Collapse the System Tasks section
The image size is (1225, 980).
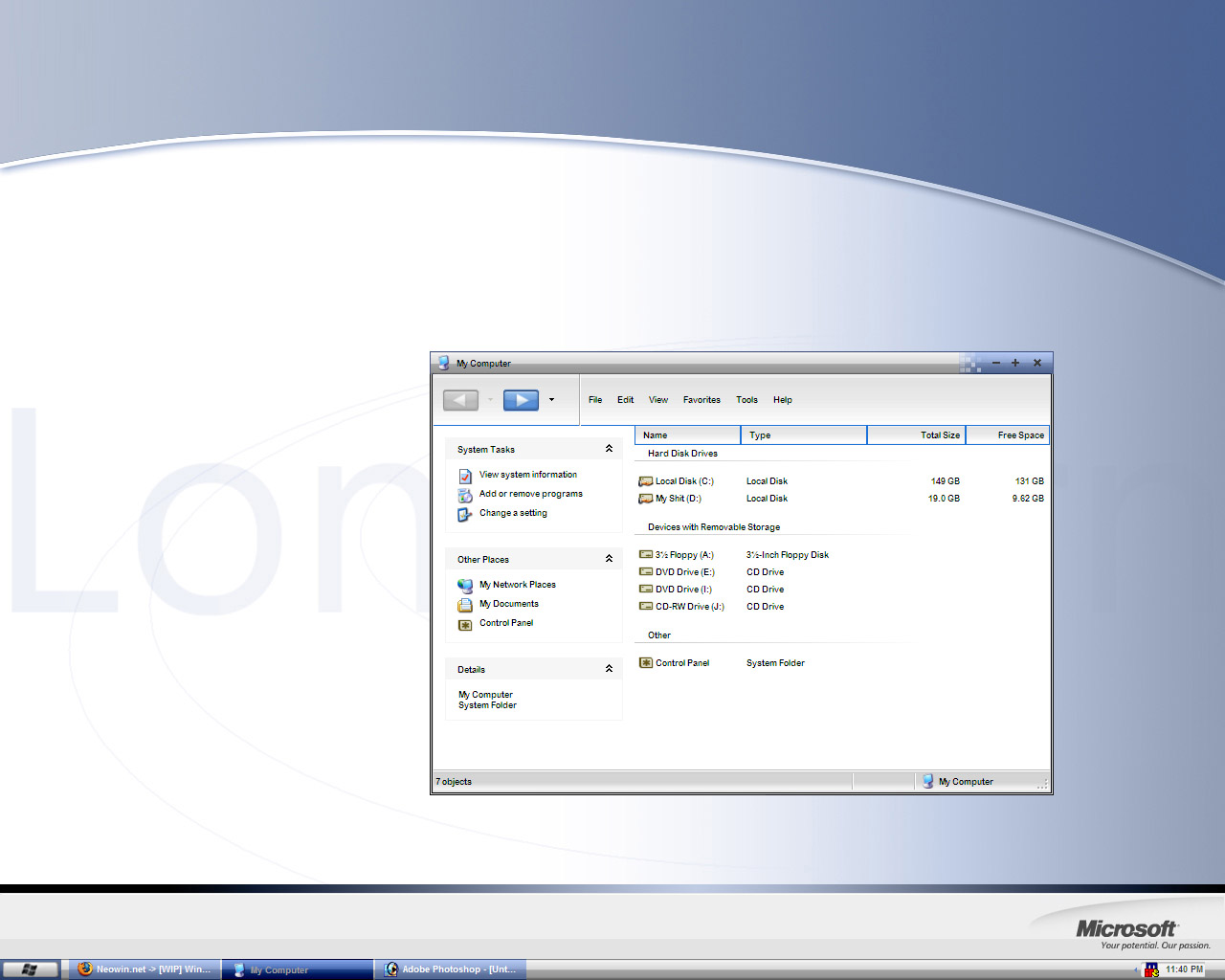tap(609, 448)
